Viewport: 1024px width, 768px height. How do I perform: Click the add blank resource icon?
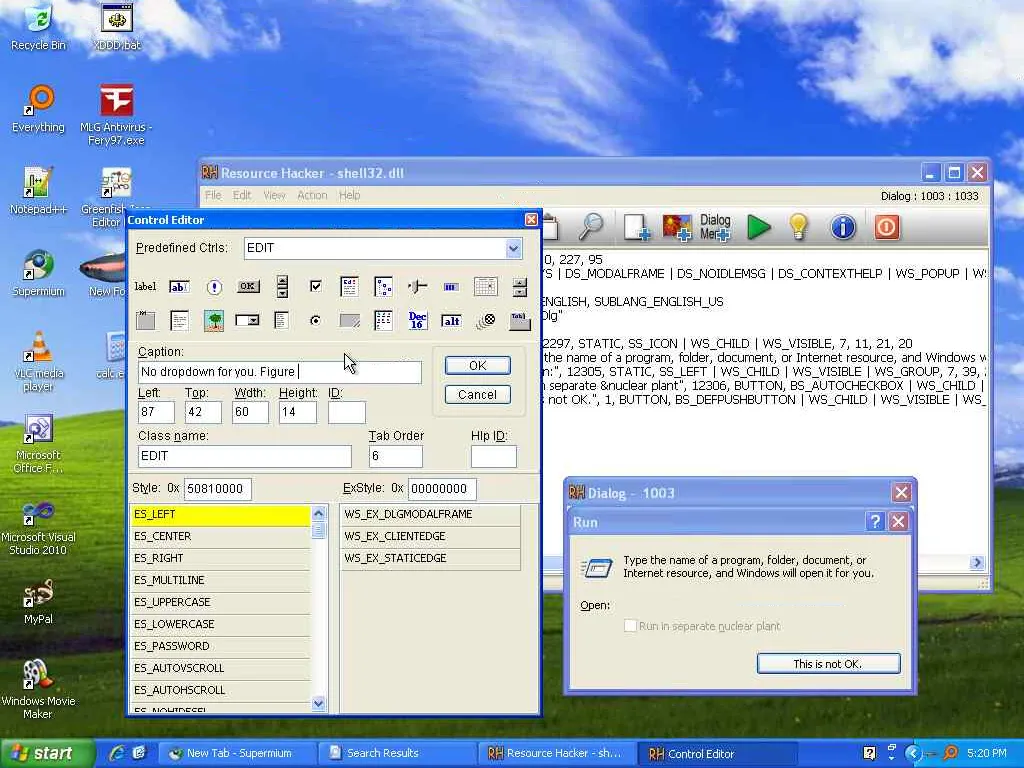click(x=636, y=227)
